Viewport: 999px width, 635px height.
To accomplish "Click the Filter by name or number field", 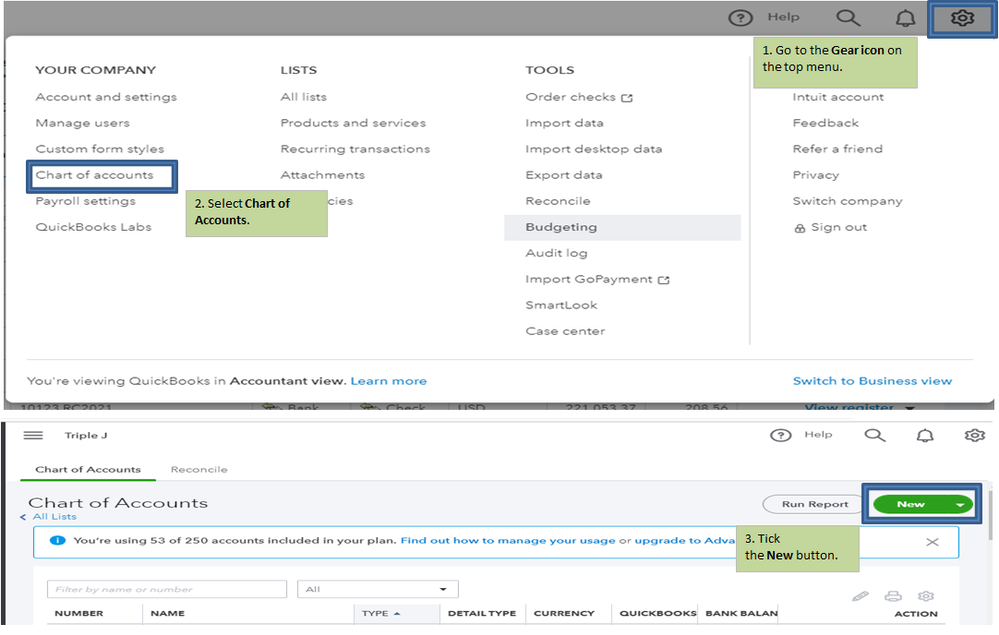I will 166,589.
